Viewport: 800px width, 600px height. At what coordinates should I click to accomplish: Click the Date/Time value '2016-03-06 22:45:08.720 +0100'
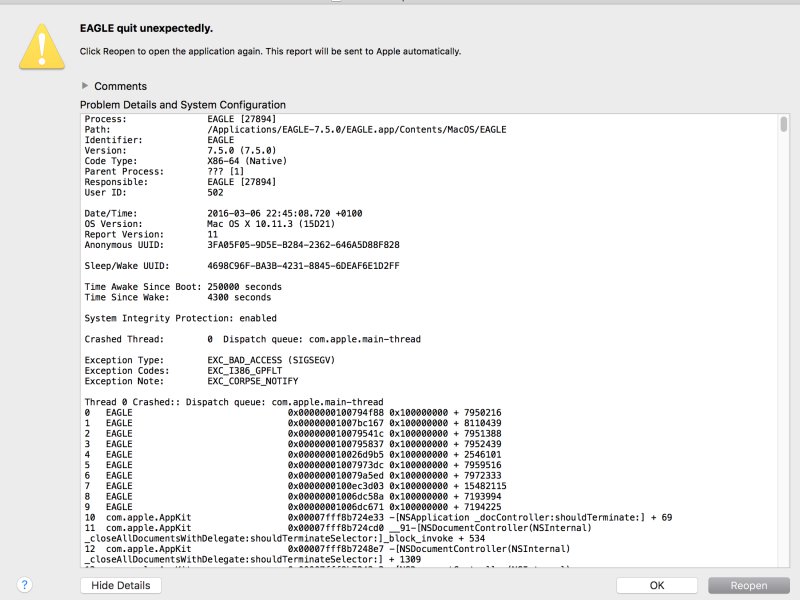click(285, 213)
